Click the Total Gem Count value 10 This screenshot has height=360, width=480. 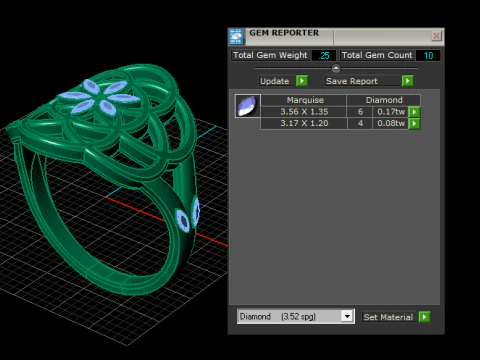coord(428,55)
